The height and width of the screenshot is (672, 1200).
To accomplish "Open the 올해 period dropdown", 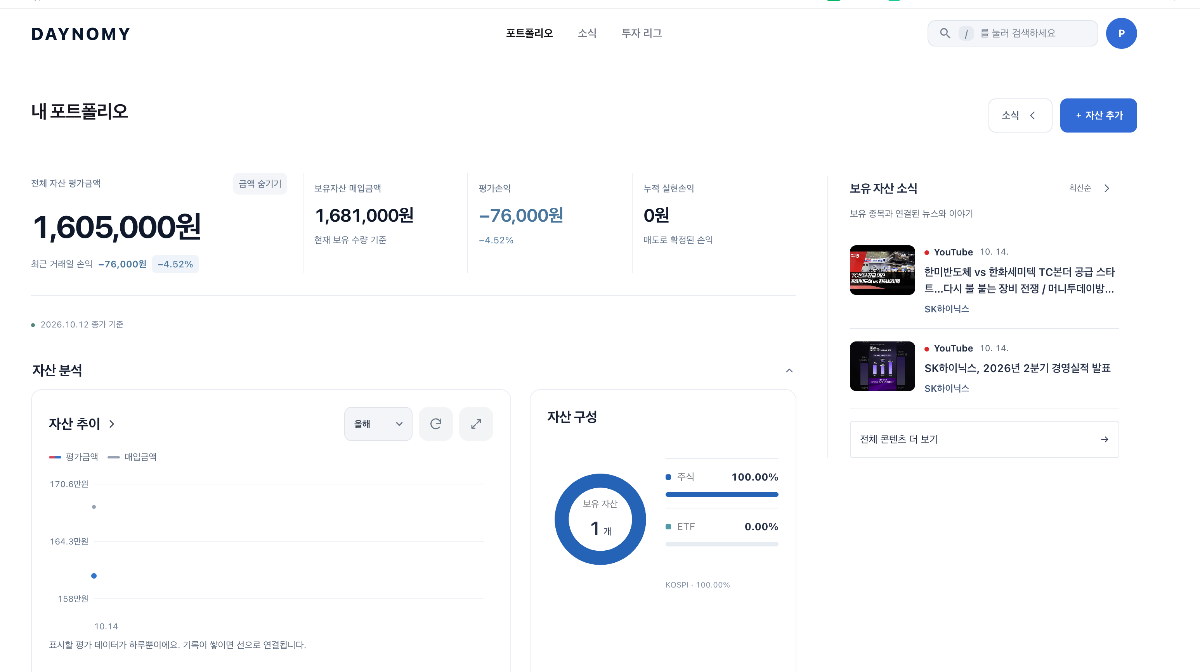I will click(378, 424).
